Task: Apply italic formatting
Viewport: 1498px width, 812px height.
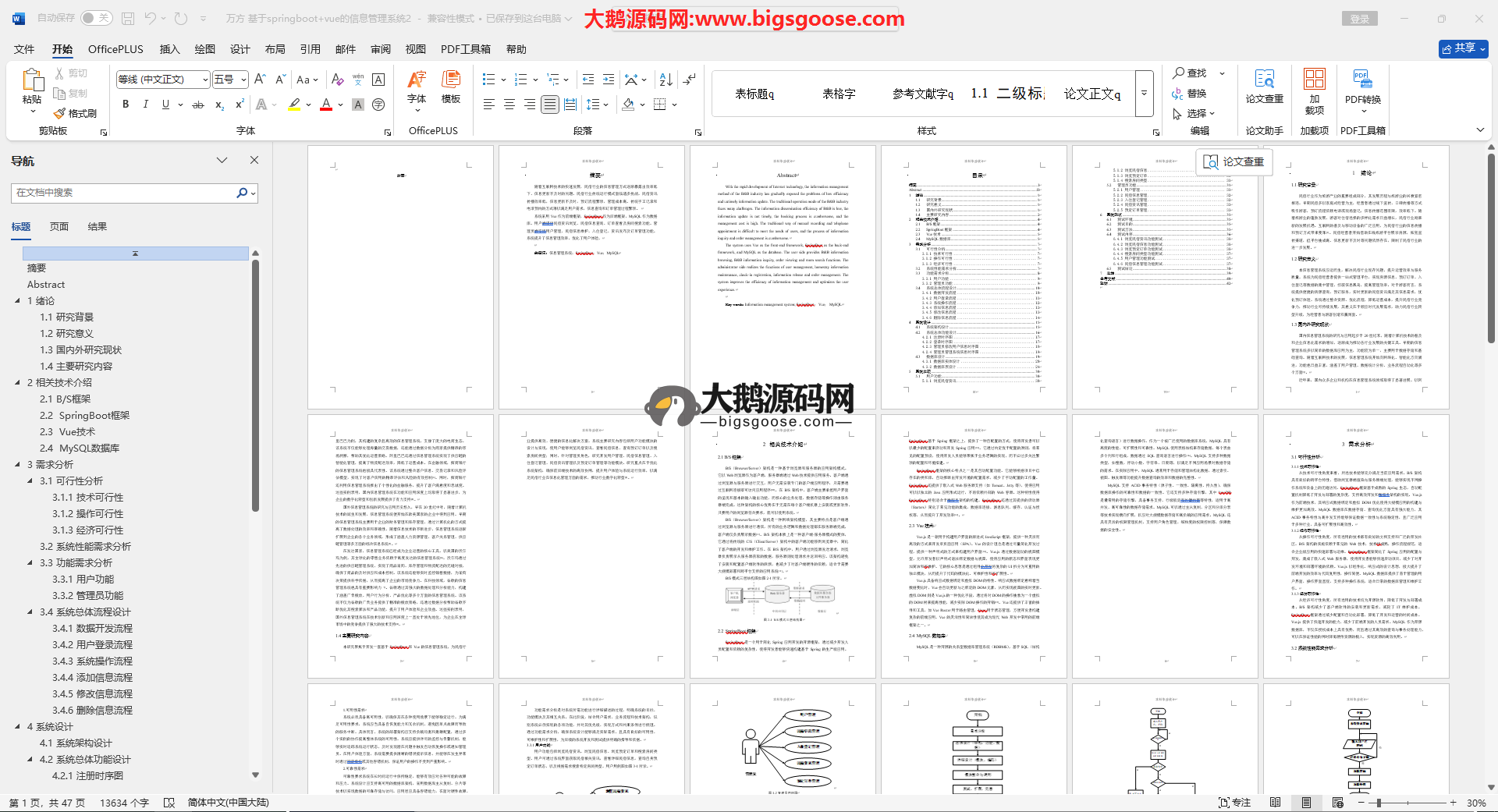Action: pos(145,105)
